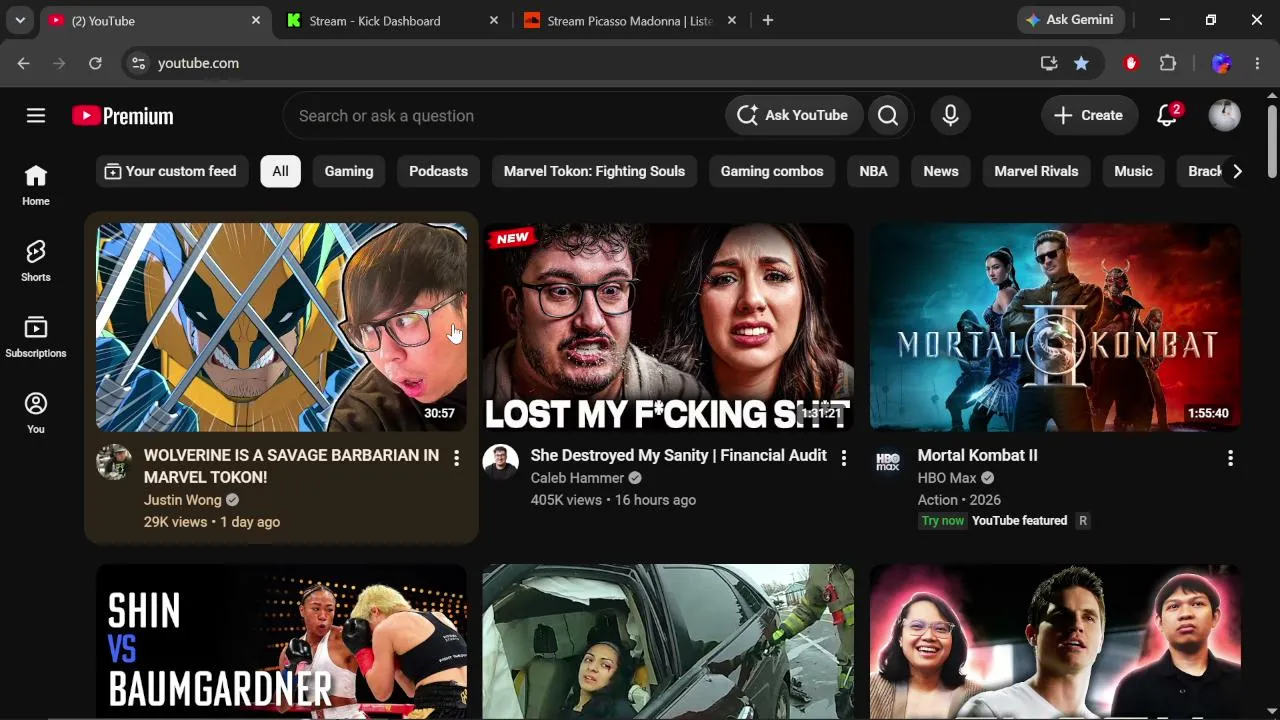Open the Chrome profile avatar
The width and height of the screenshot is (1280, 720).
coord(1221,63)
